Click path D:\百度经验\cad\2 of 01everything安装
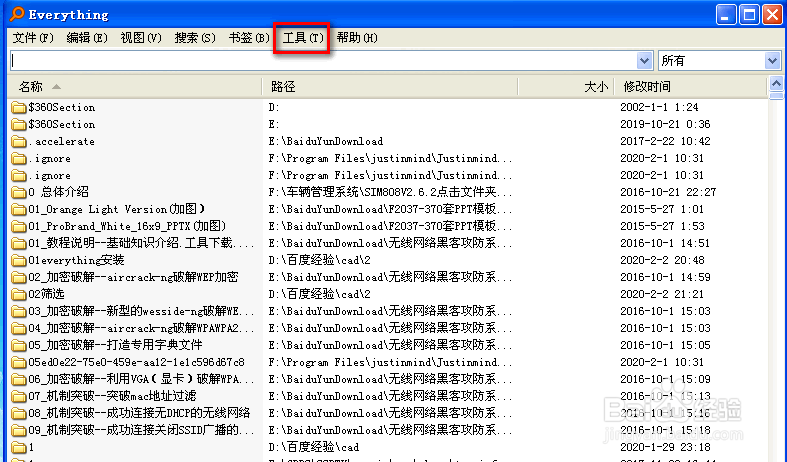This screenshot has height=462, width=787. pyautogui.click(x=319, y=261)
